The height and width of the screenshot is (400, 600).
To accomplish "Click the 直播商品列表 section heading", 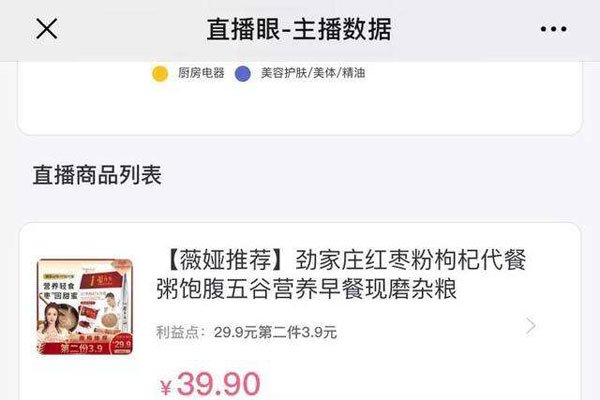I will coord(97,175).
